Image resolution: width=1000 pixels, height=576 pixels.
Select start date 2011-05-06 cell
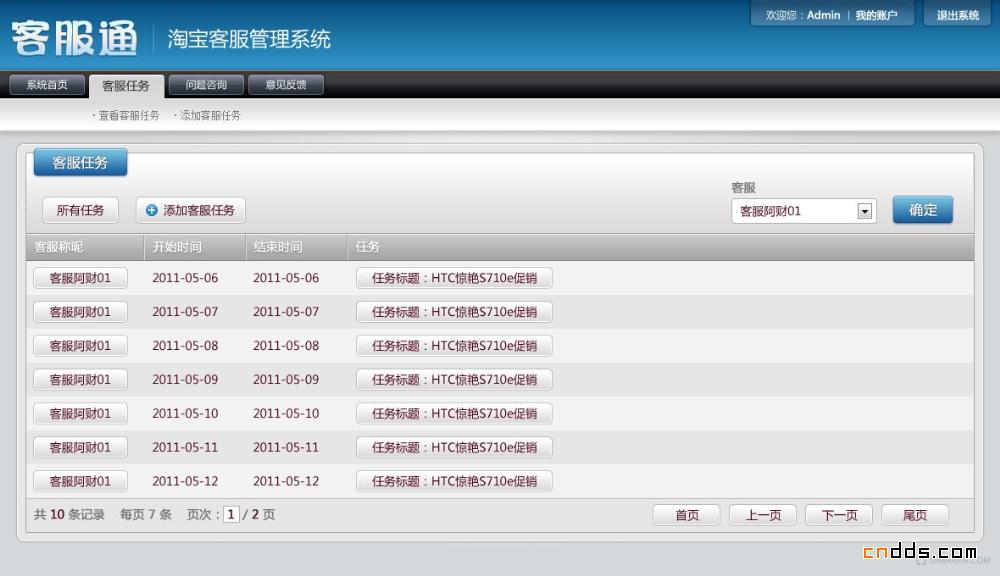(185, 278)
